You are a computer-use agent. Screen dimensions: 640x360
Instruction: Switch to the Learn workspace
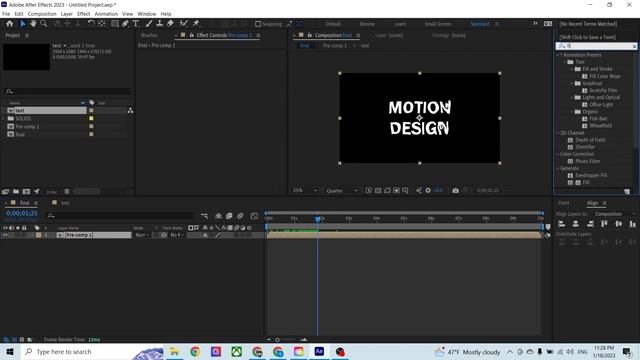(x=400, y=24)
